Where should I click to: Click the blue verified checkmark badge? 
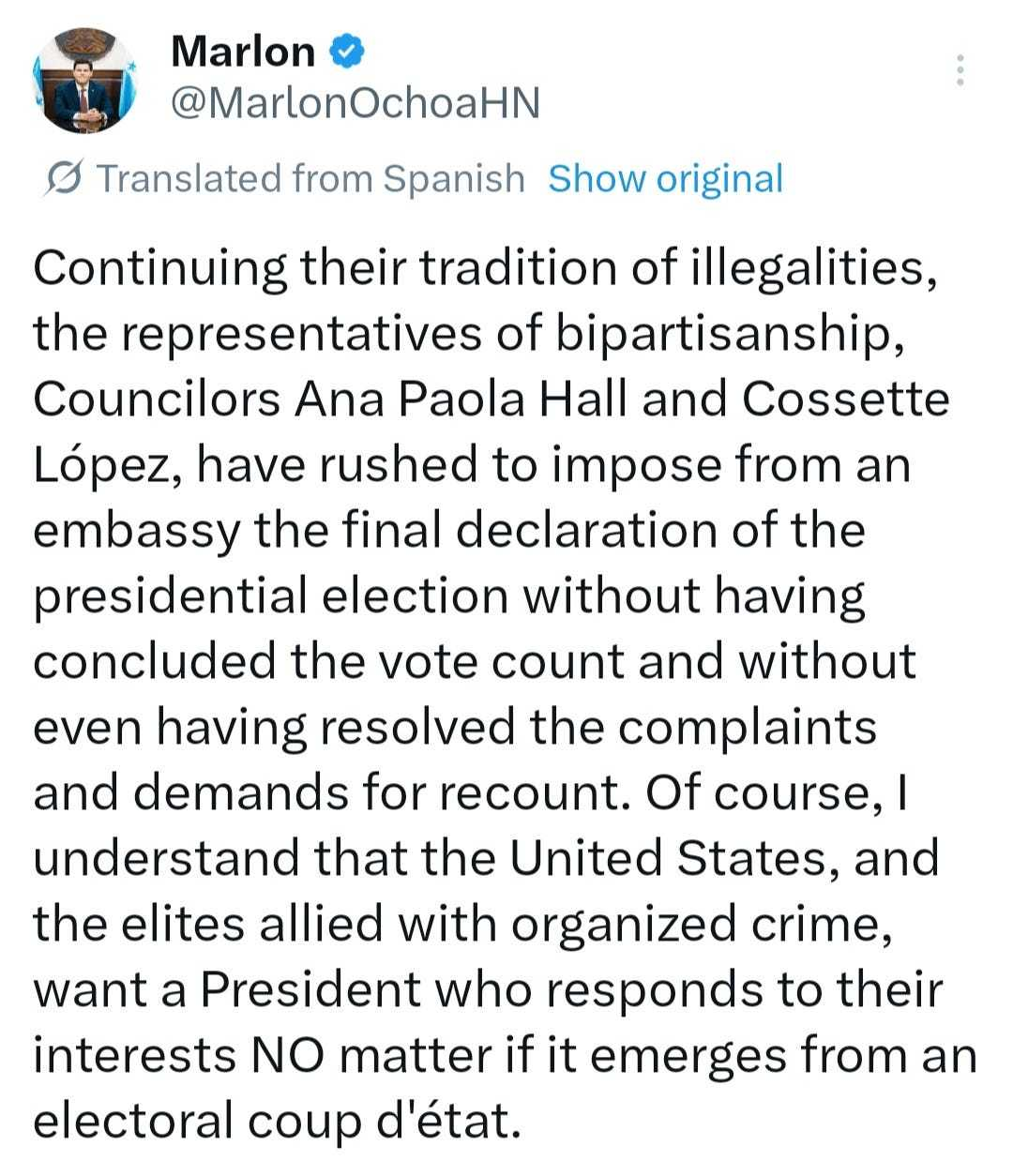[x=345, y=51]
